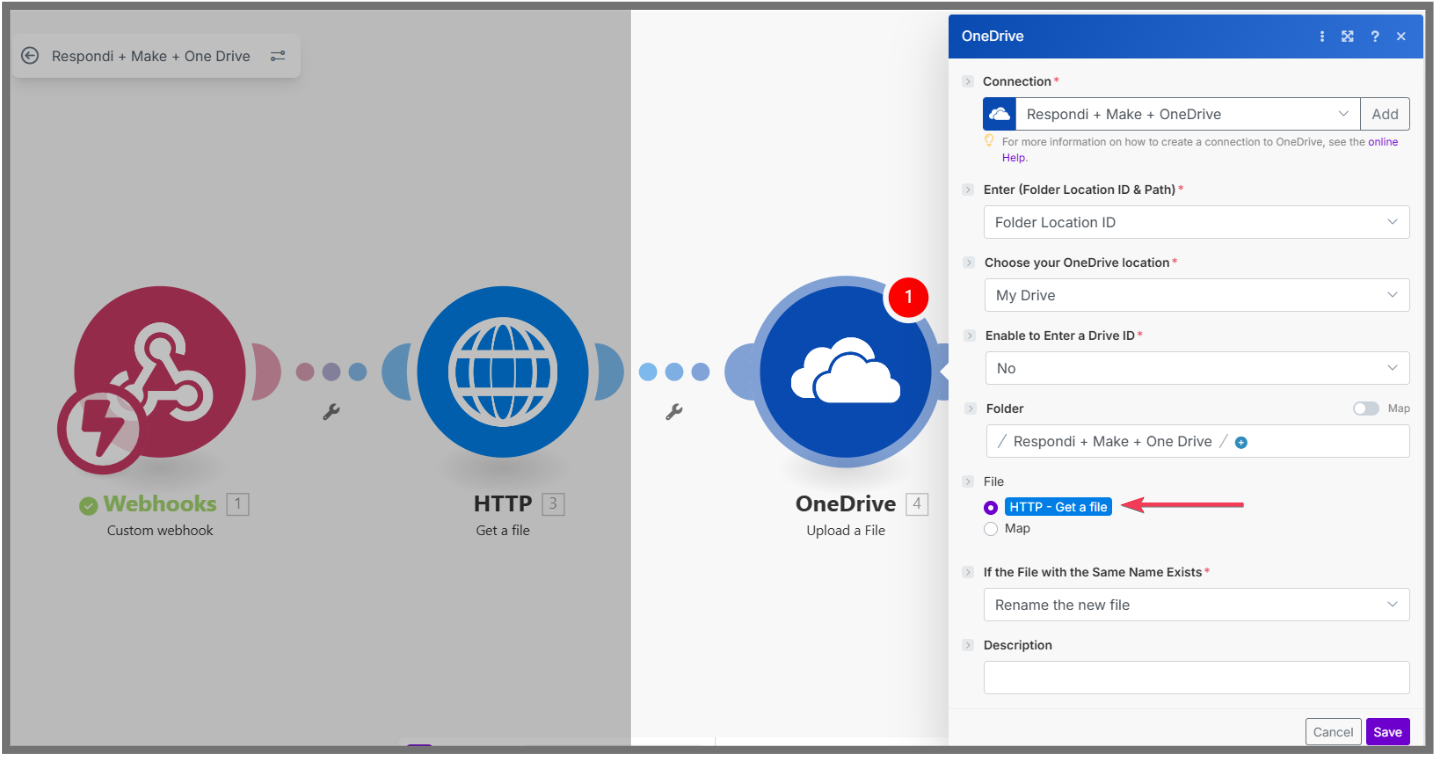This screenshot has width=1437, height=757.
Task: Click the Folder path field
Action: [1197, 441]
